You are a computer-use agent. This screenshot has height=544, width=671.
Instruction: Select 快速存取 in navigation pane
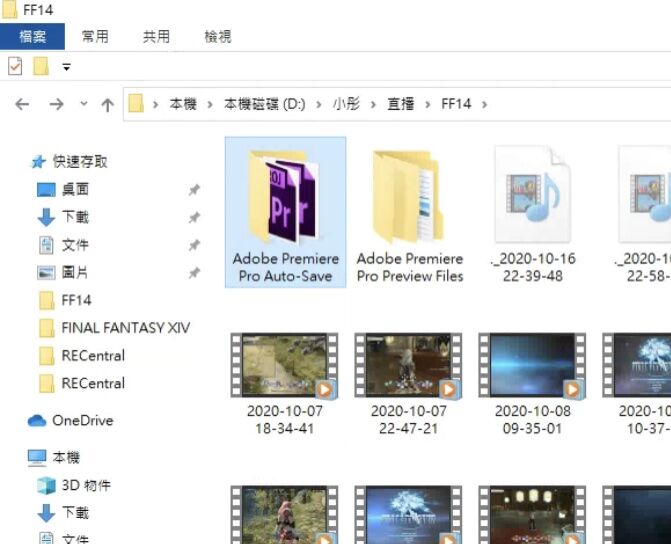[80, 161]
